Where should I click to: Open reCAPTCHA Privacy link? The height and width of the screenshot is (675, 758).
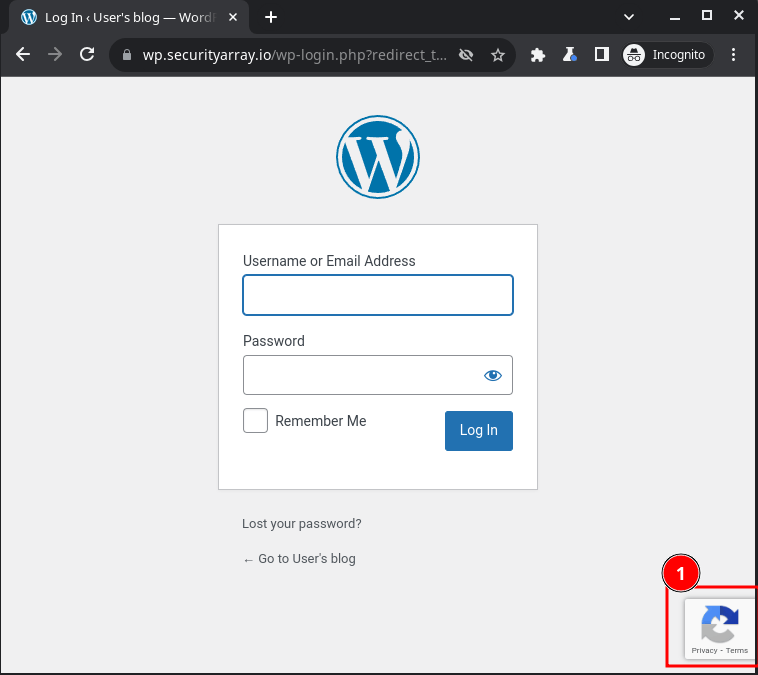704,651
